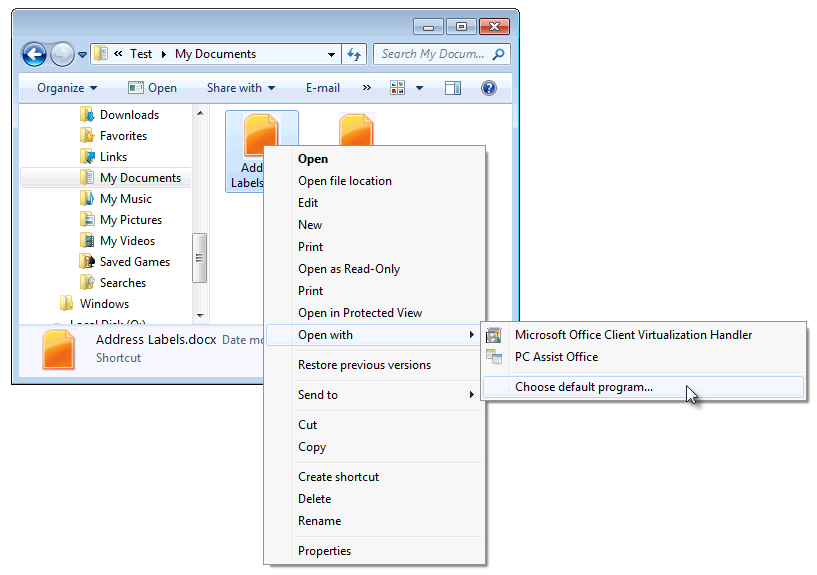Click navigation pane scroll down arrow
The width and height of the screenshot is (817, 575).
coord(200,315)
